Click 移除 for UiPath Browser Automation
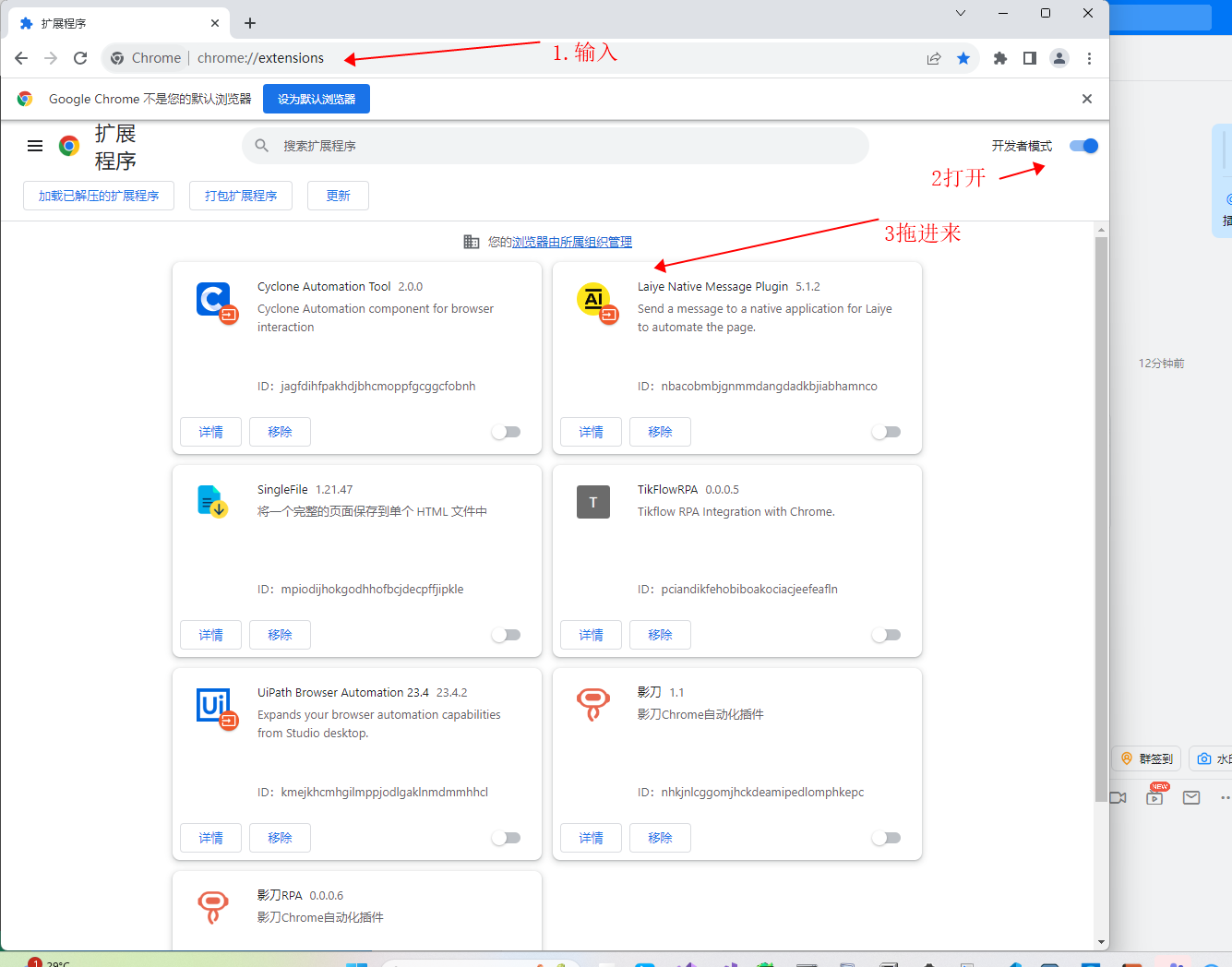 [280, 838]
